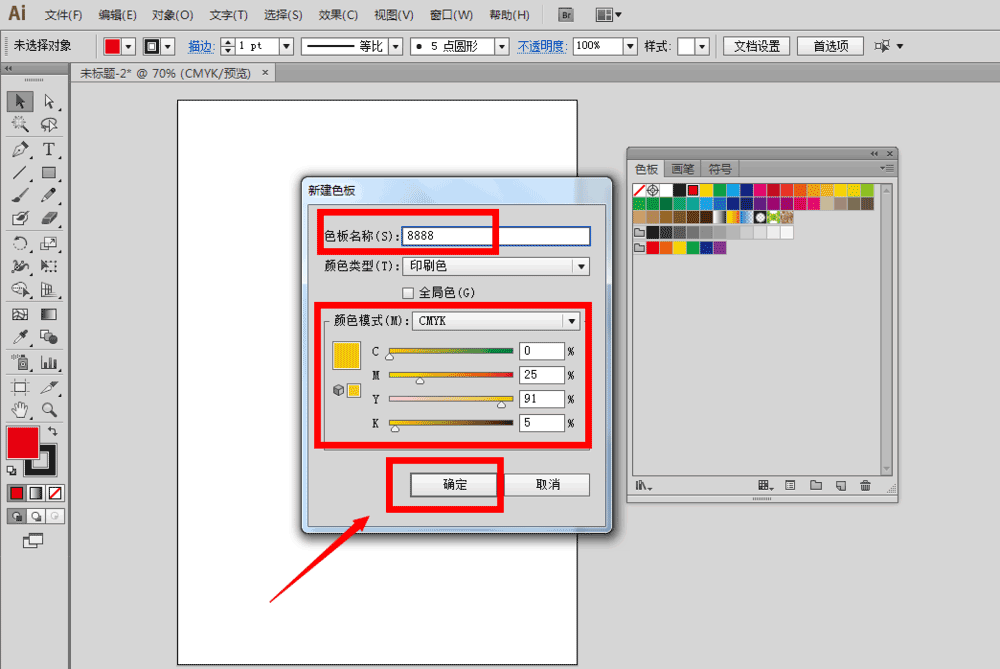The image size is (1000, 669).
Task: Select the Type tool
Action: click(48, 149)
